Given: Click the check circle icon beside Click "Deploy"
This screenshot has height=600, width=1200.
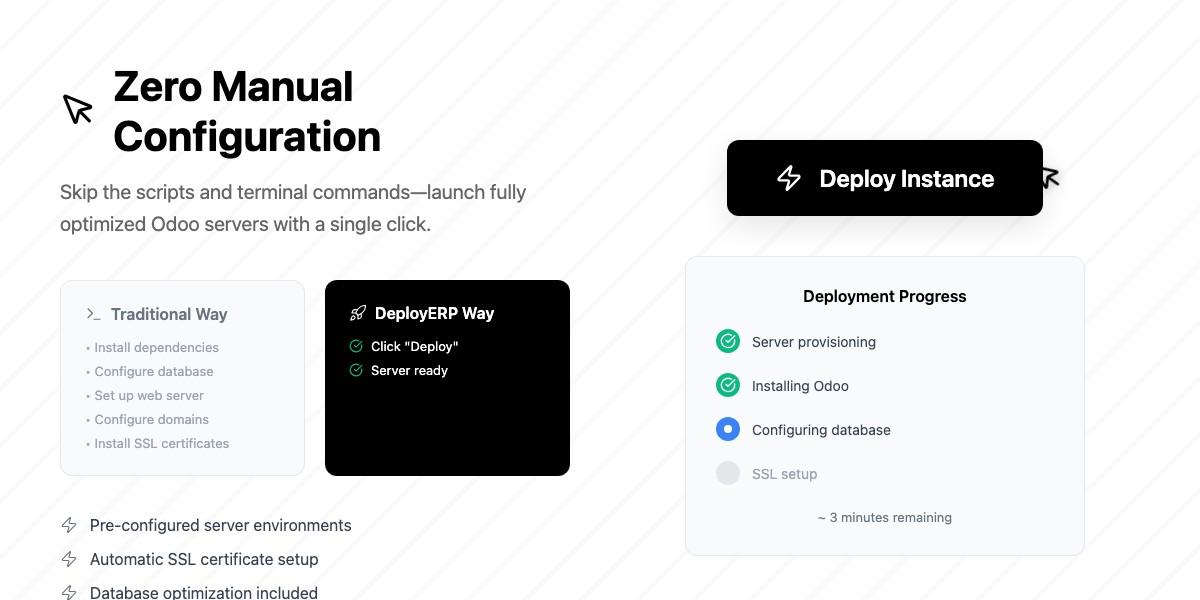Looking at the screenshot, I should (x=356, y=346).
